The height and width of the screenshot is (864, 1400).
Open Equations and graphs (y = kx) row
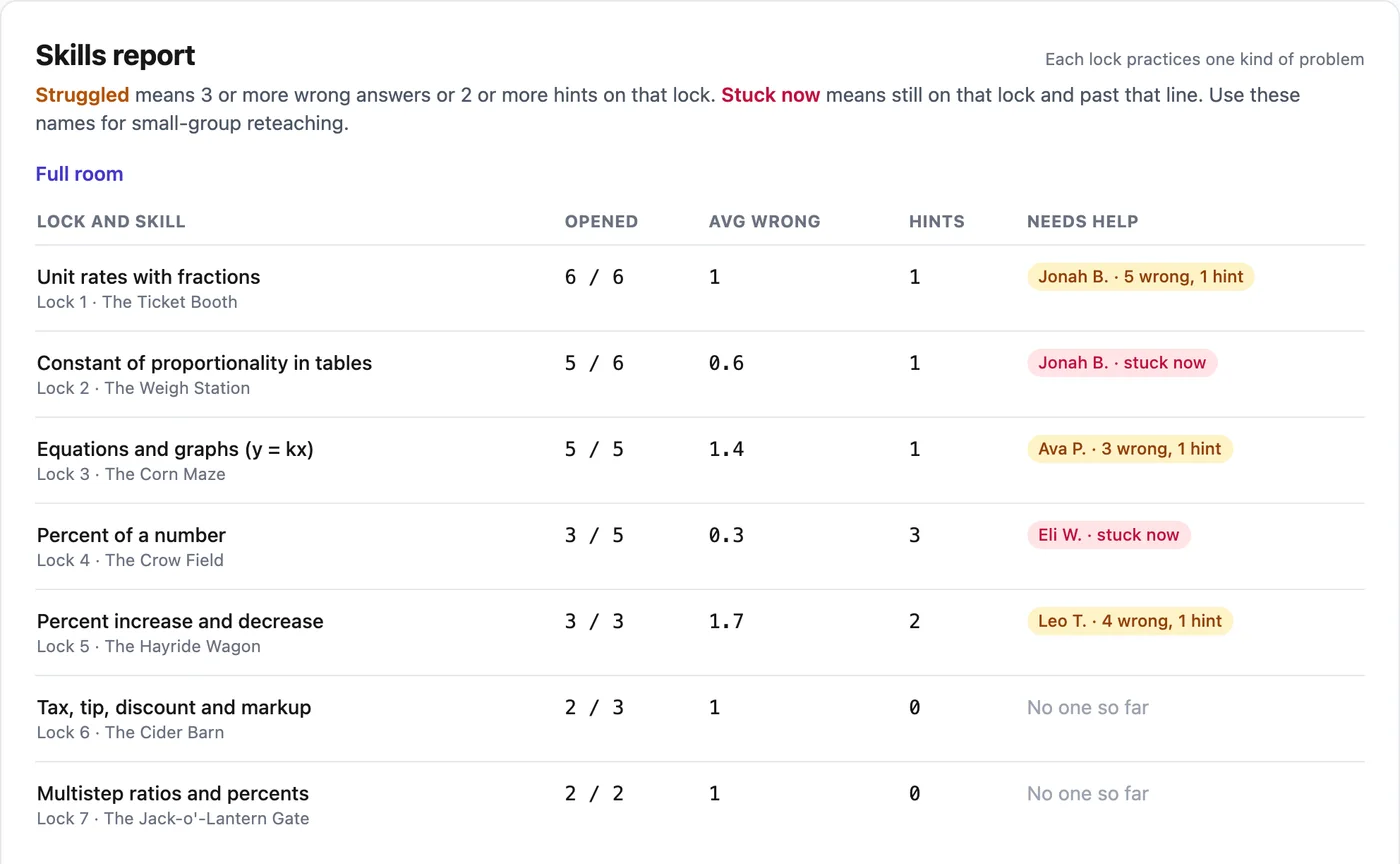(700, 460)
